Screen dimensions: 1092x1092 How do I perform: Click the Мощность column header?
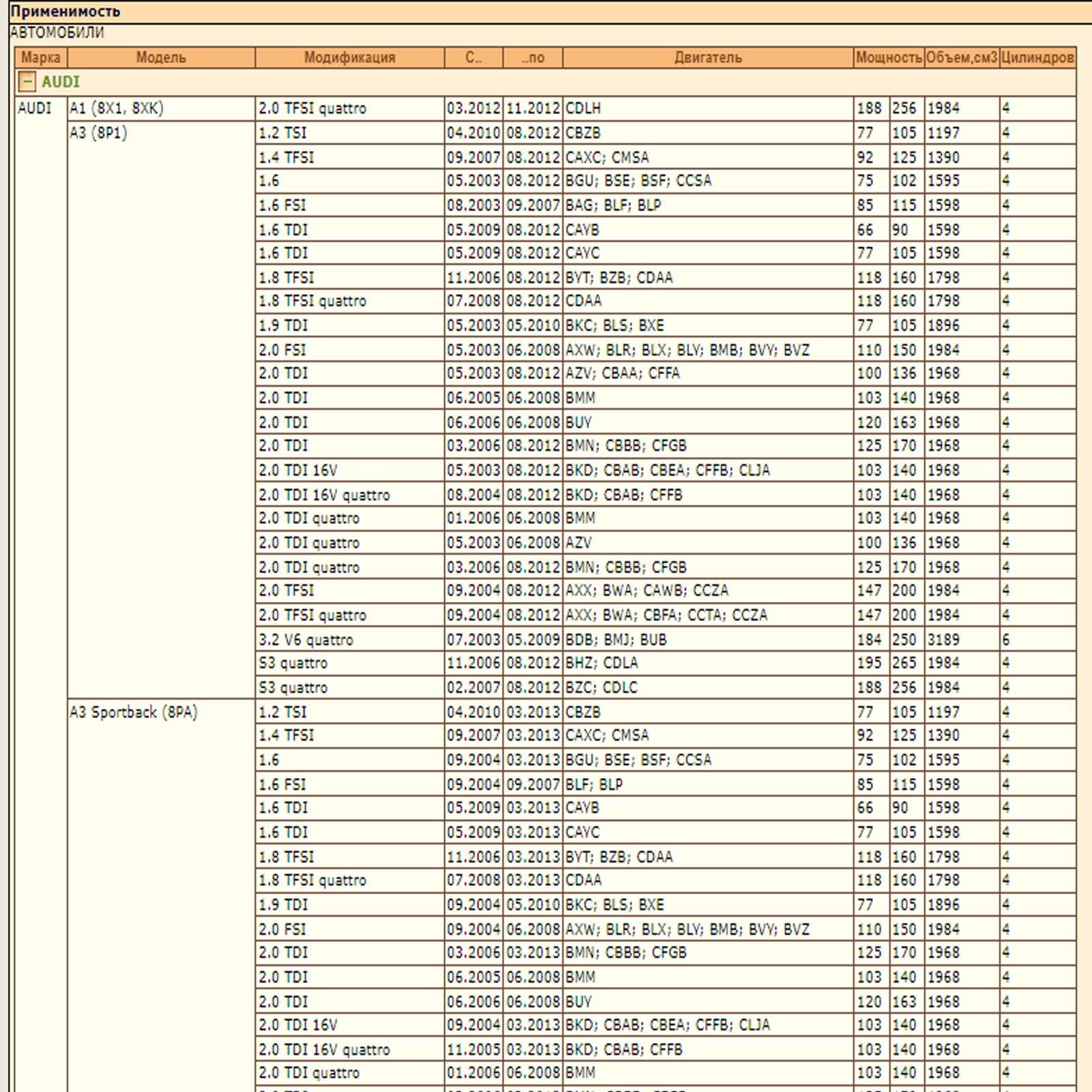click(889, 57)
